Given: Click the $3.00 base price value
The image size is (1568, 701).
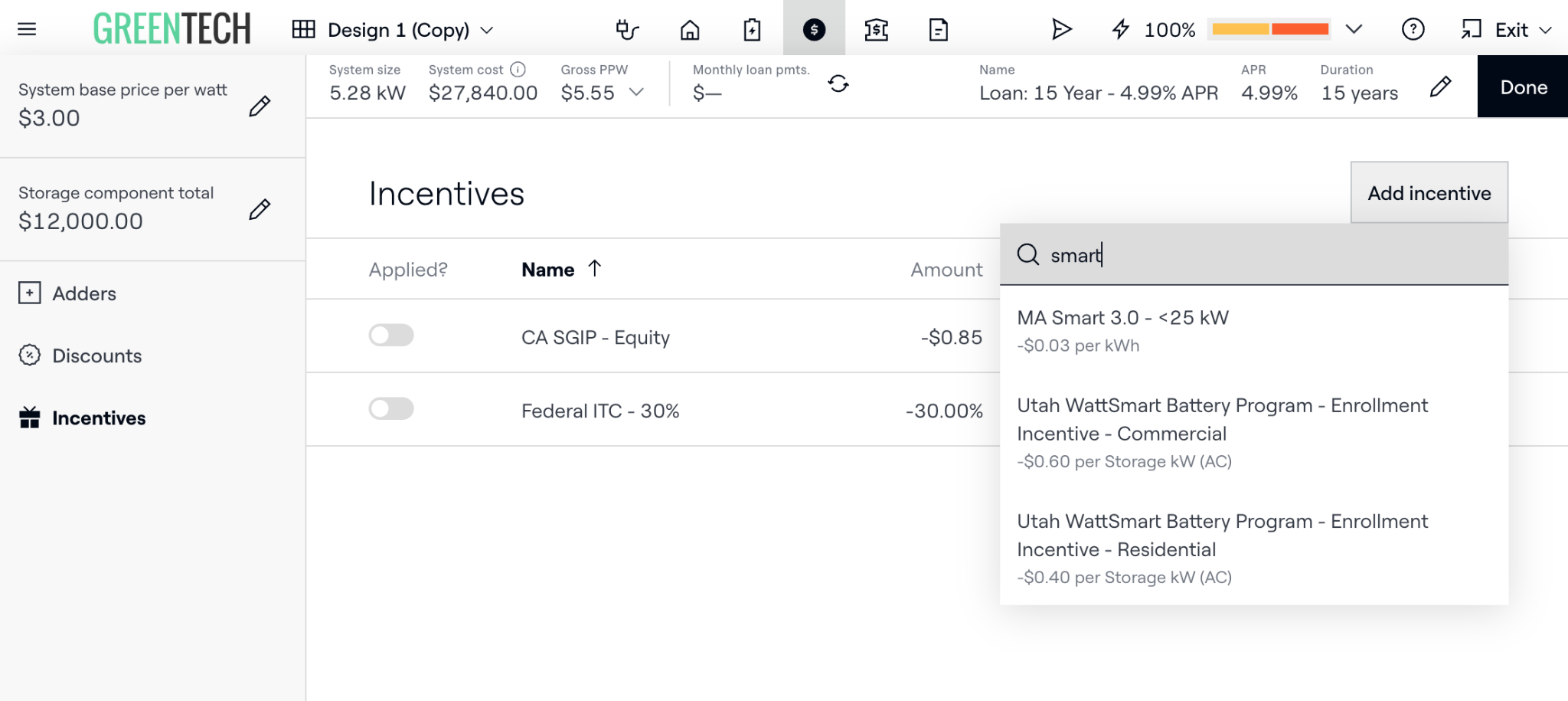Looking at the screenshot, I should click(x=49, y=118).
